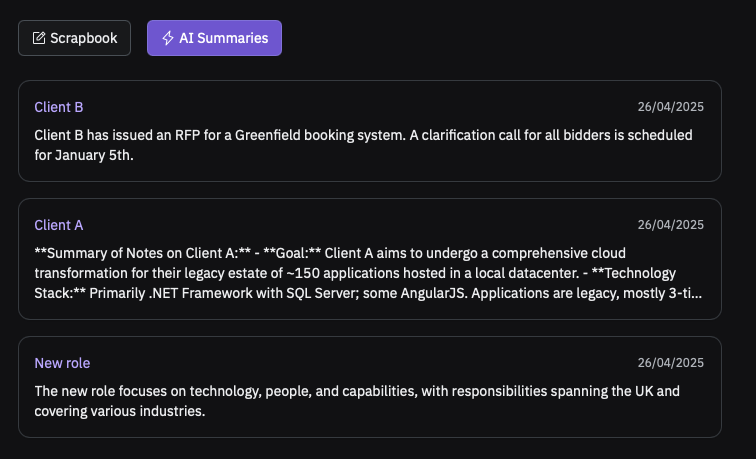Expand the truncated Client A summary text
Viewport: 756px width, 459px height.
[x=368, y=273]
